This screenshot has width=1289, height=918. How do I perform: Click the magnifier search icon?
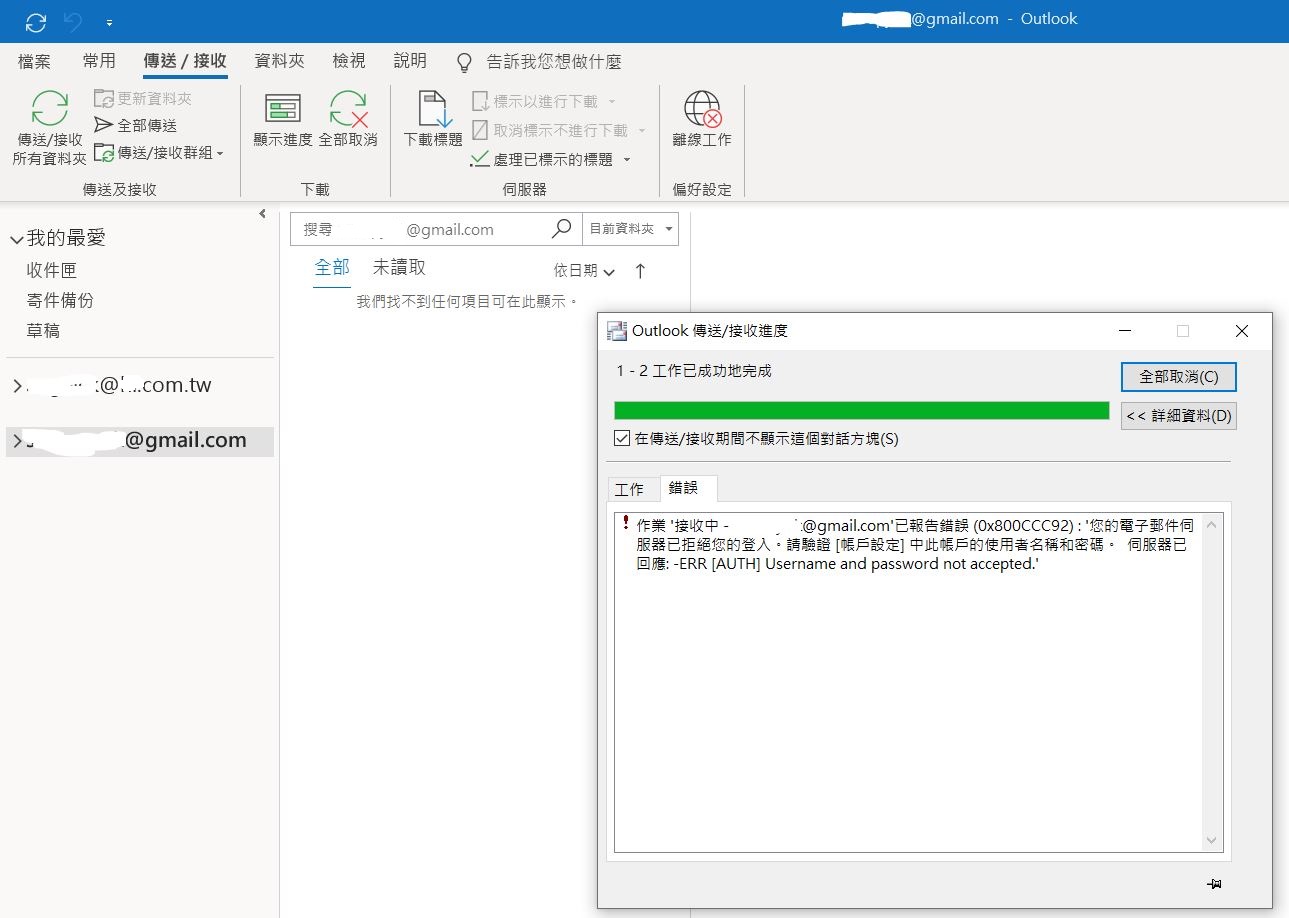(562, 229)
